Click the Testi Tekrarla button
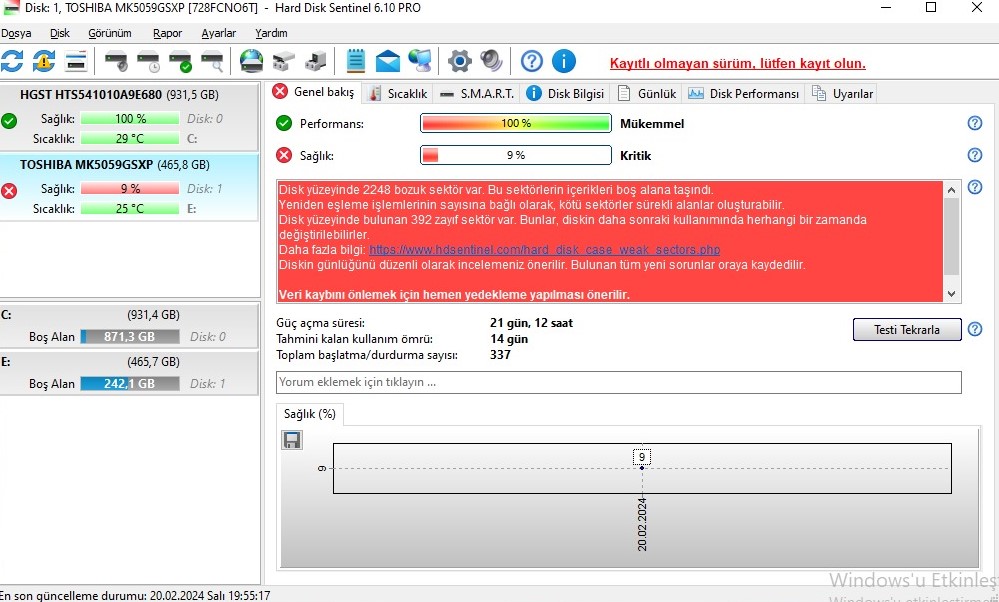Screen dimensions: 999x602 [x=907, y=329]
